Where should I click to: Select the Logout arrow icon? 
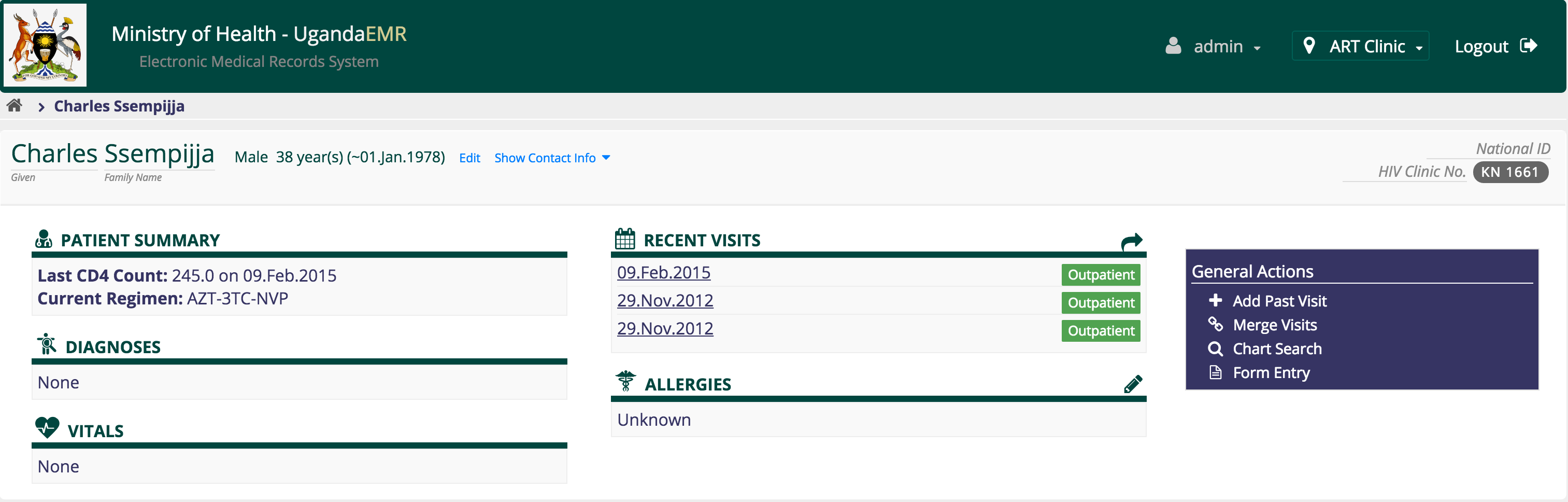click(1530, 45)
